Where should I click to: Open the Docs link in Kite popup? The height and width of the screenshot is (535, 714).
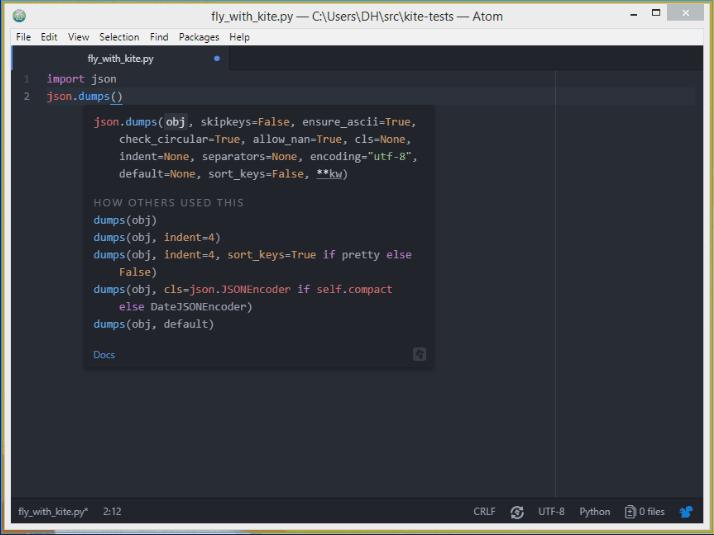tap(104, 355)
